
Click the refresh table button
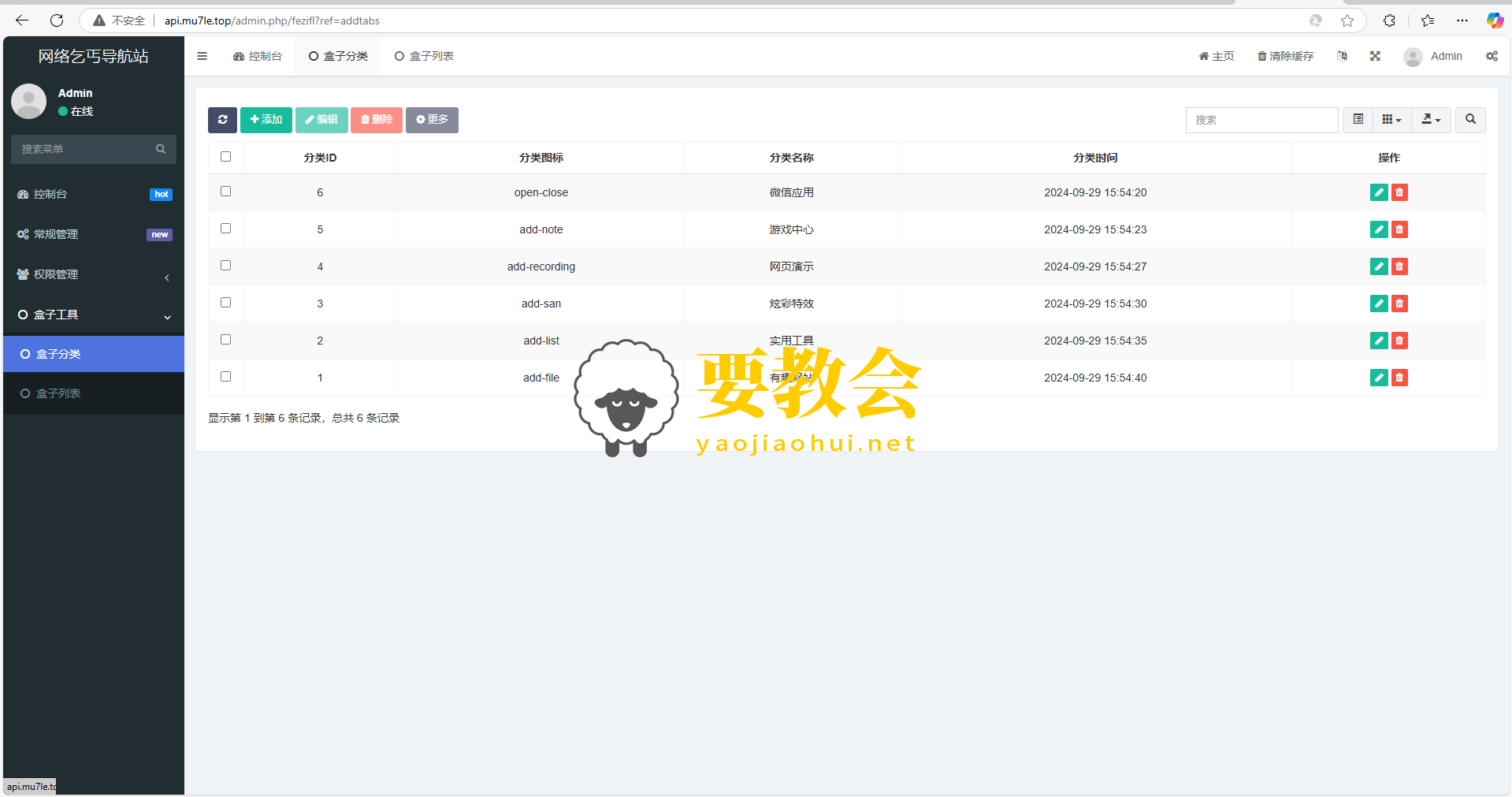tap(222, 120)
